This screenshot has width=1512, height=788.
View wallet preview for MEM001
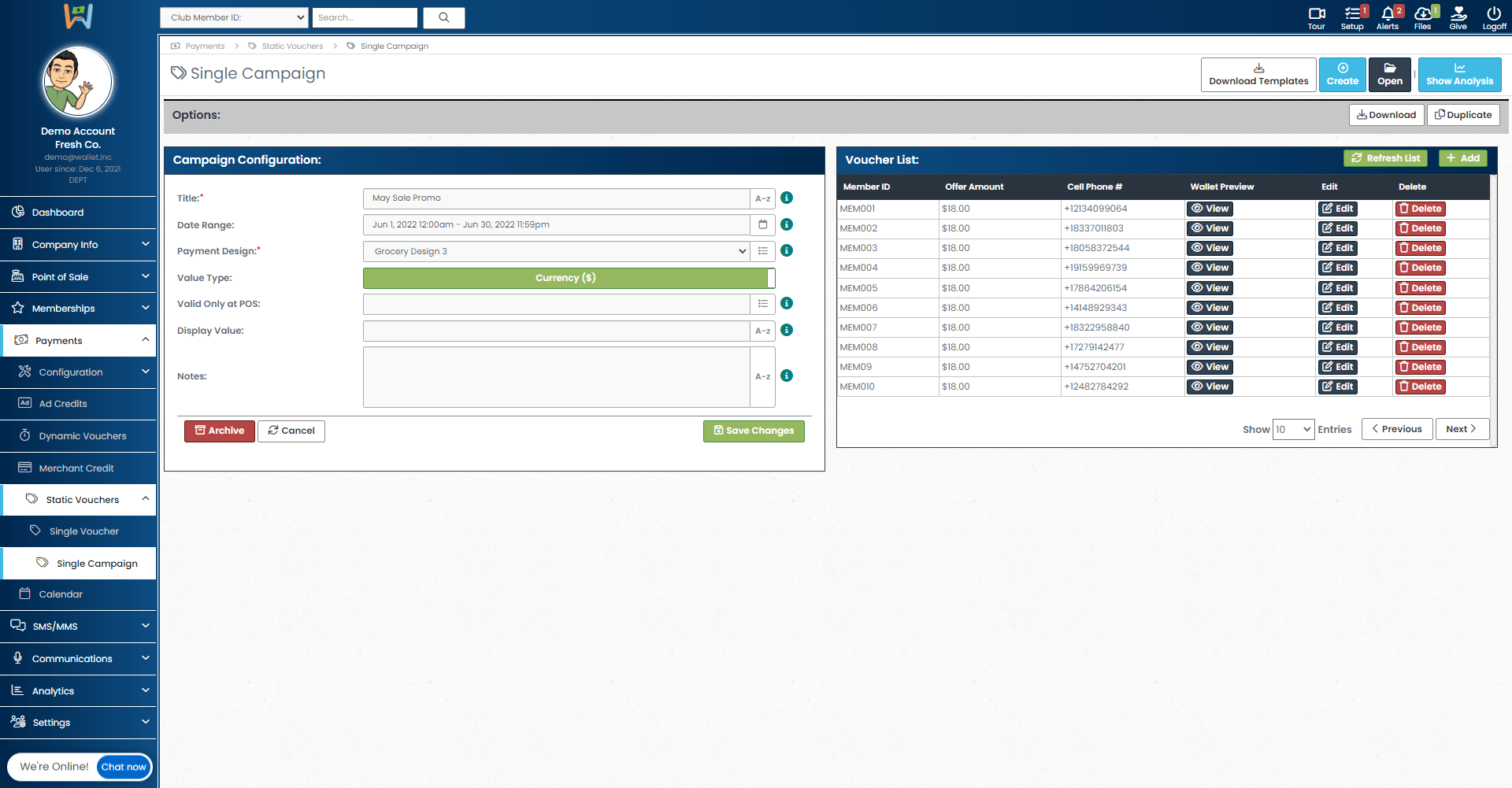click(x=1210, y=209)
